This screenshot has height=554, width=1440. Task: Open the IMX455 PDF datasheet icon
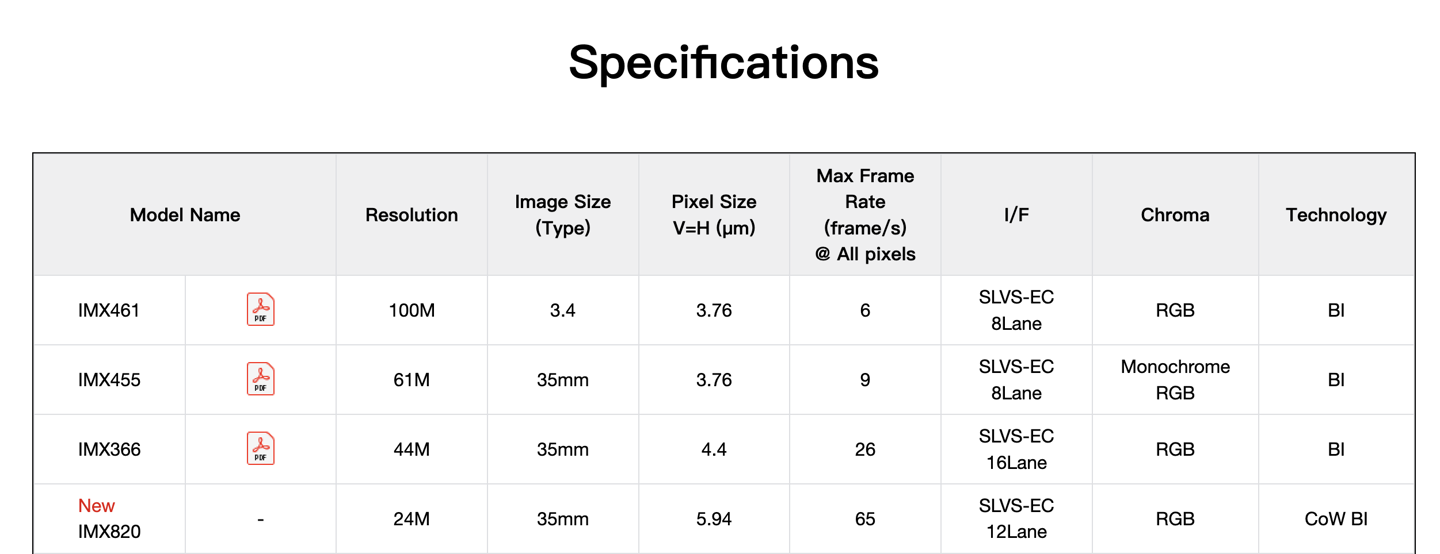pyautogui.click(x=261, y=380)
